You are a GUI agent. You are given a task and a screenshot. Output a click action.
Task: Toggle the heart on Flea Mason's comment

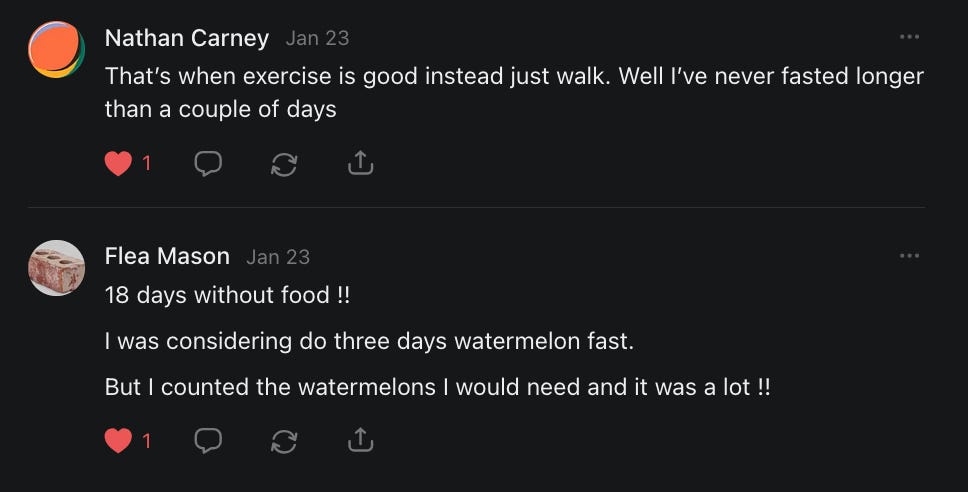[x=118, y=440]
